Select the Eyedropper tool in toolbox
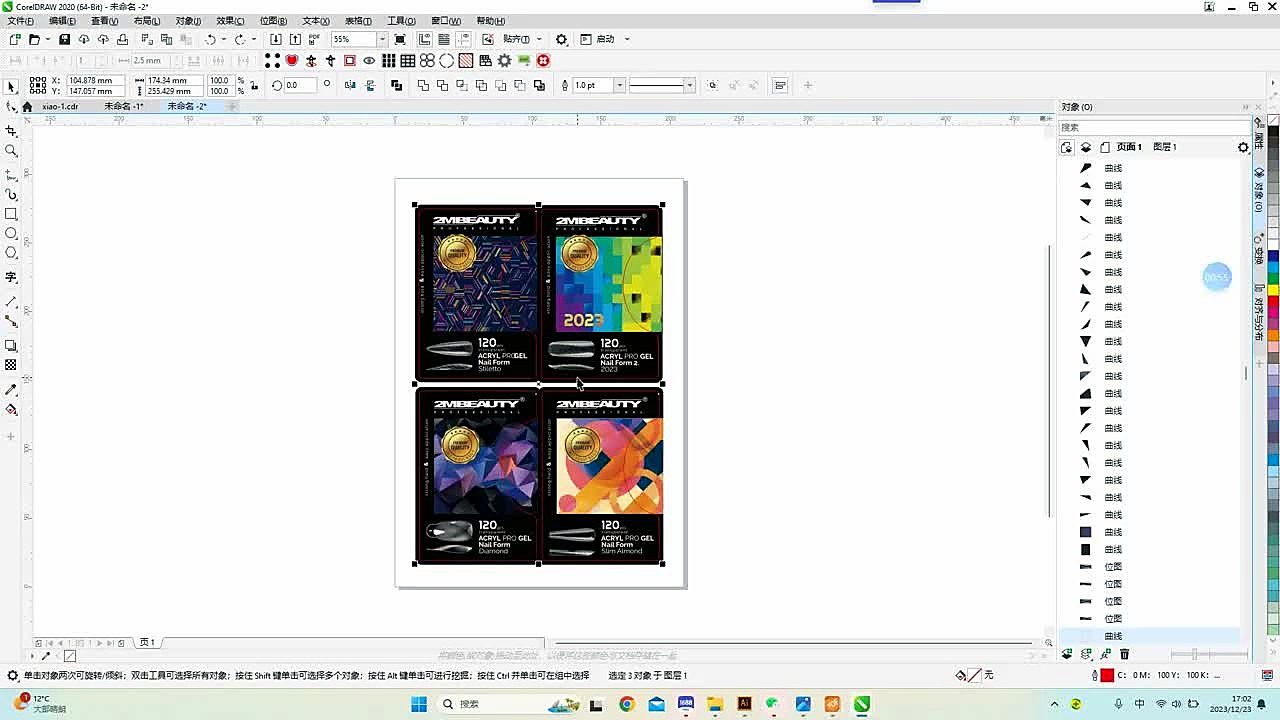The height and width of the screenshot is (720, 1280). 11,389
